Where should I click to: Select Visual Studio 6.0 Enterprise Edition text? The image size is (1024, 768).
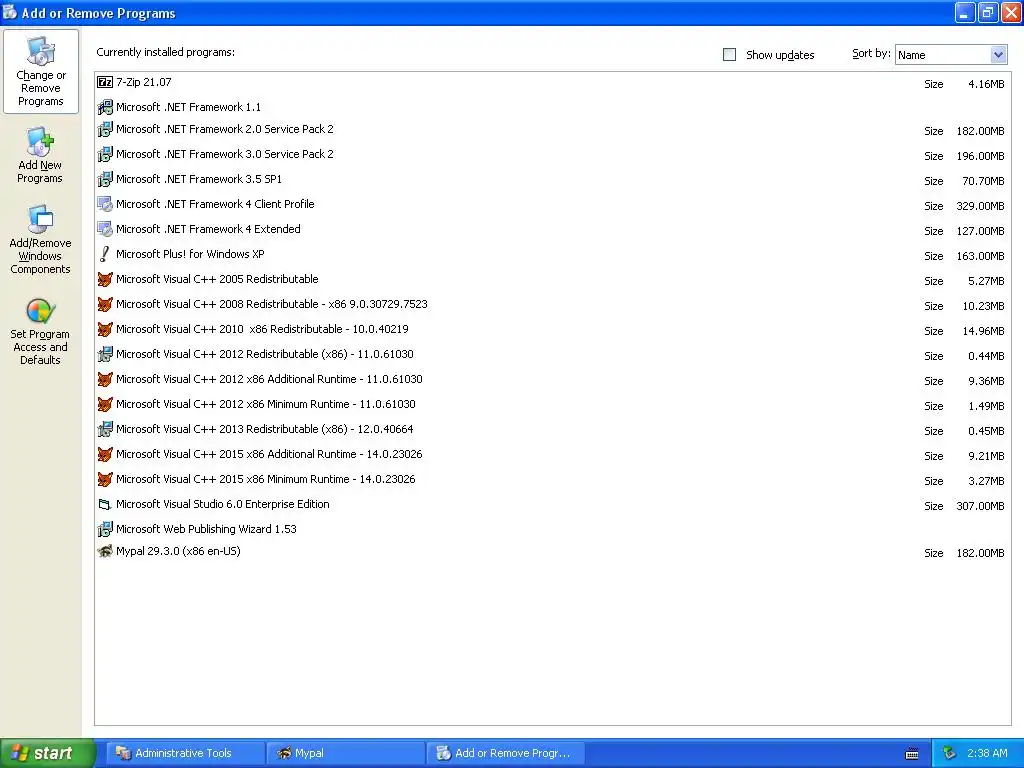click(x=223, y=504)
